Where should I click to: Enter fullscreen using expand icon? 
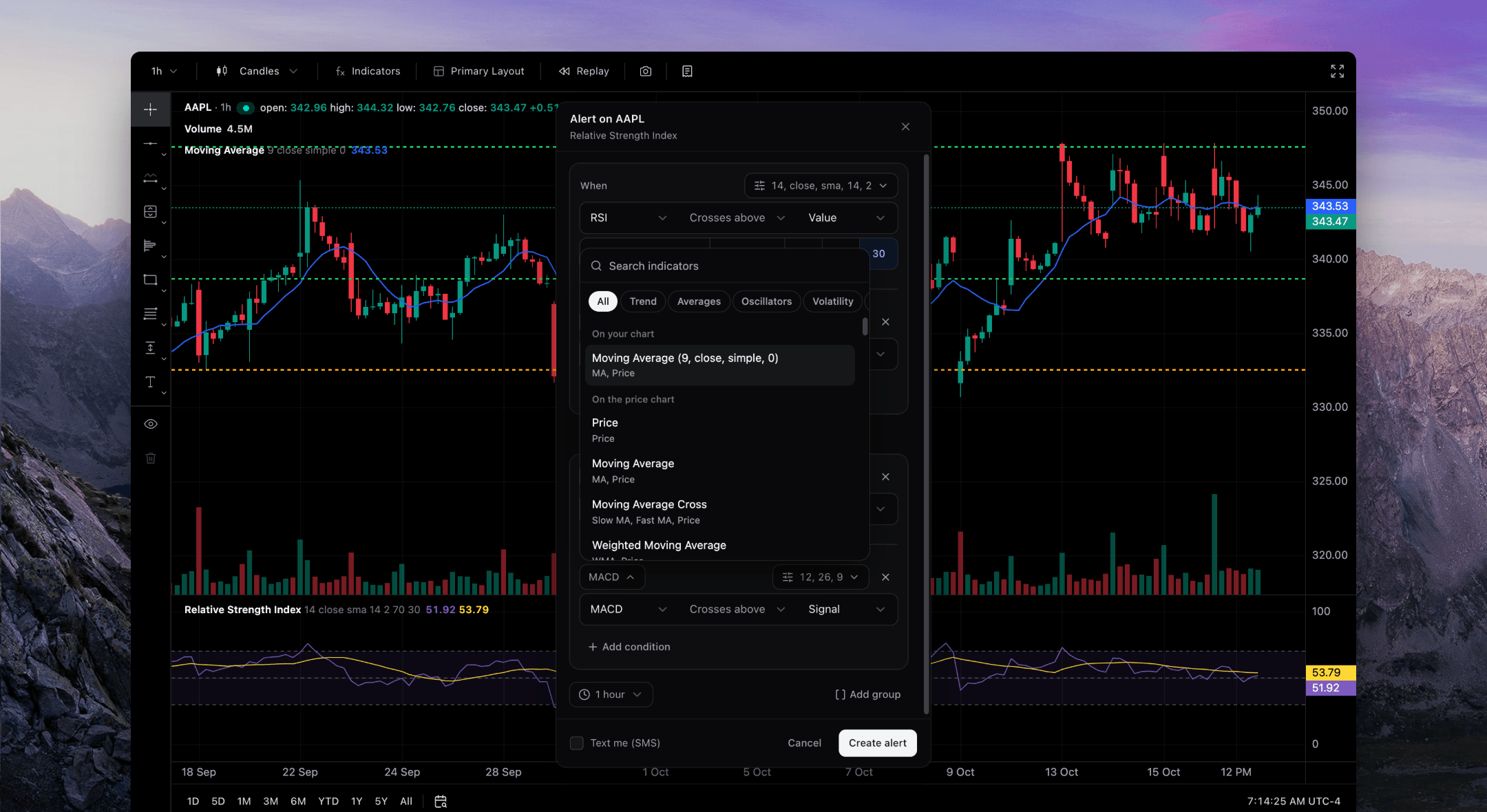(x=1337, y=71)
